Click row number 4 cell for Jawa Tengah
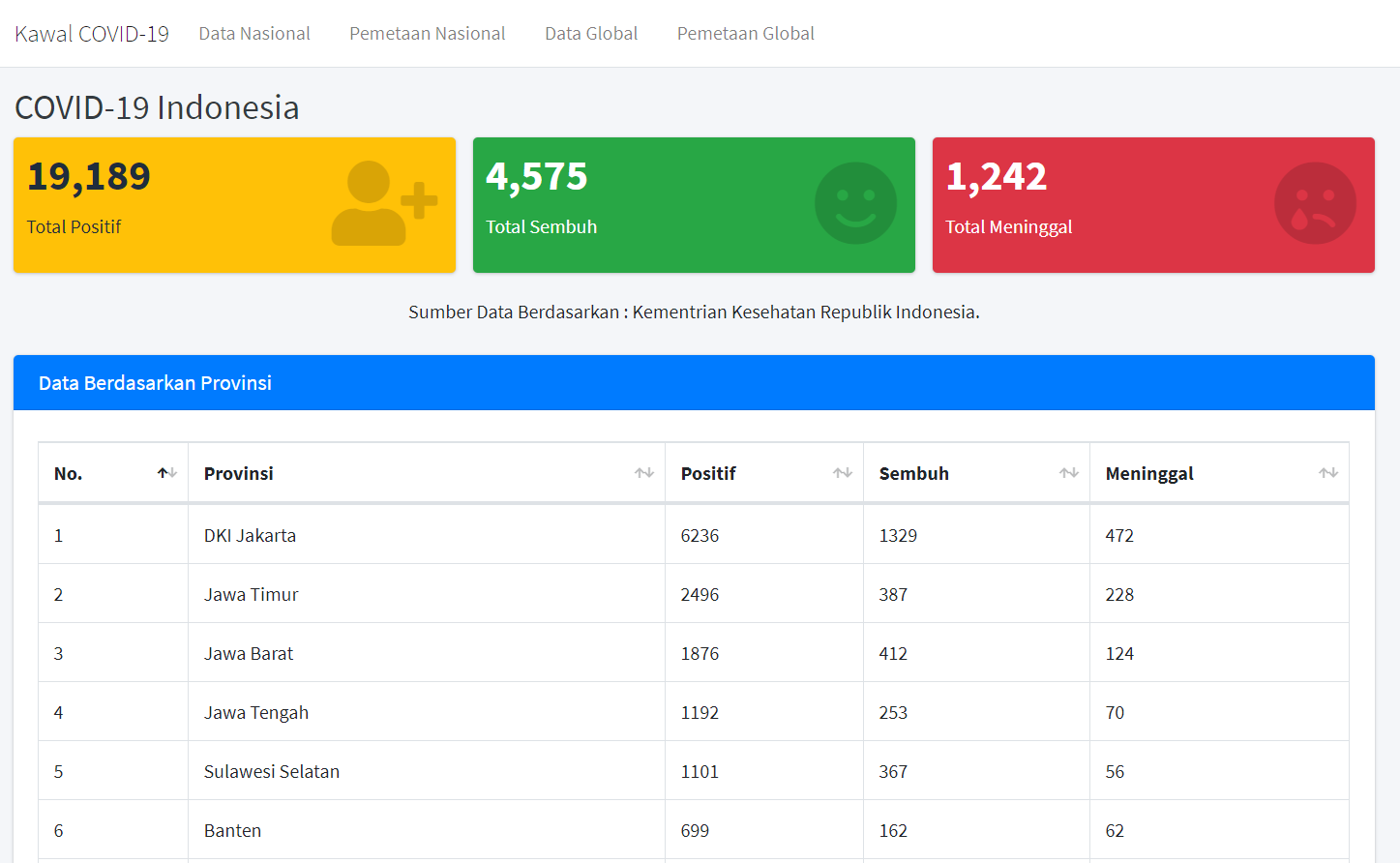 pos(113,712)
